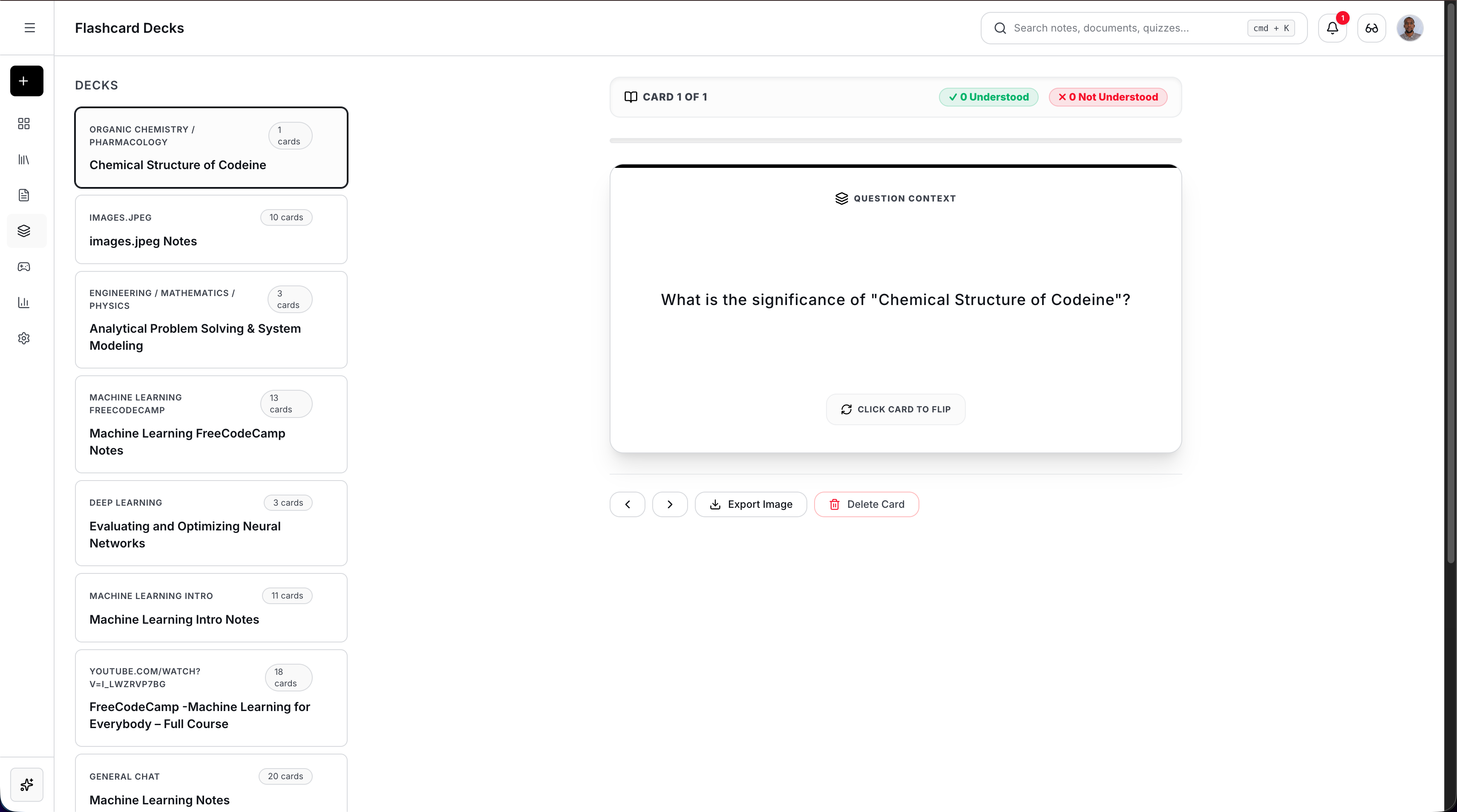Open the game controller icon in sidebar

(x=24, y=266)
